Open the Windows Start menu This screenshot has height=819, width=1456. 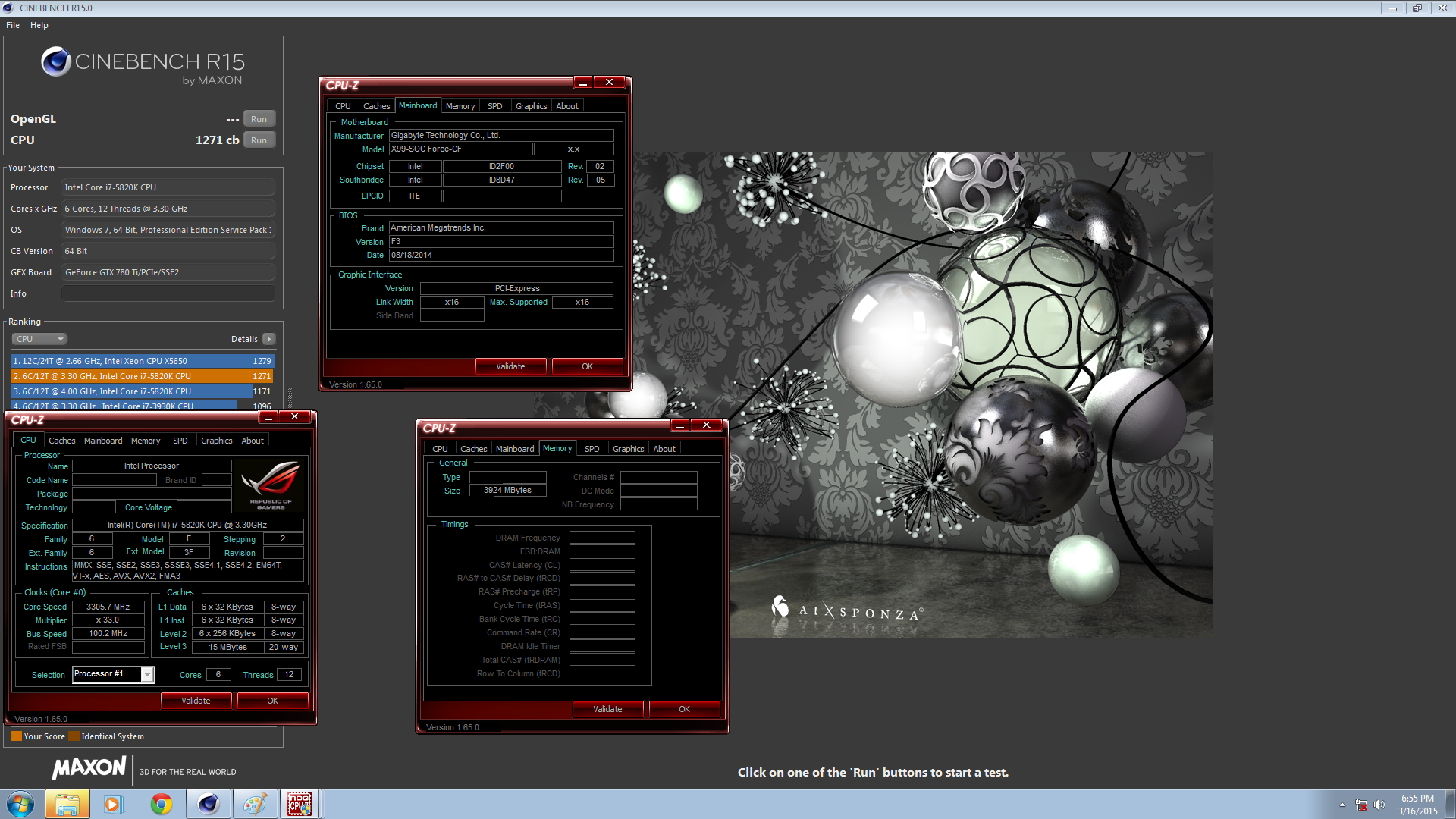coord(20,804)
